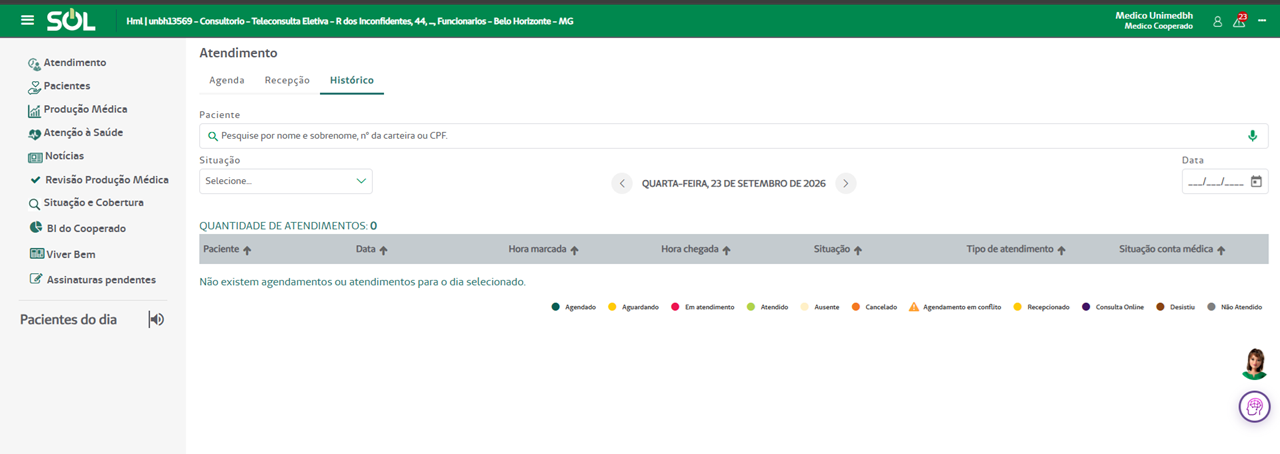Sort by Situação conta médica column arrow
Viewport: 1280px width, 454px height.
pyautogui.click(x=1221, y=250)
